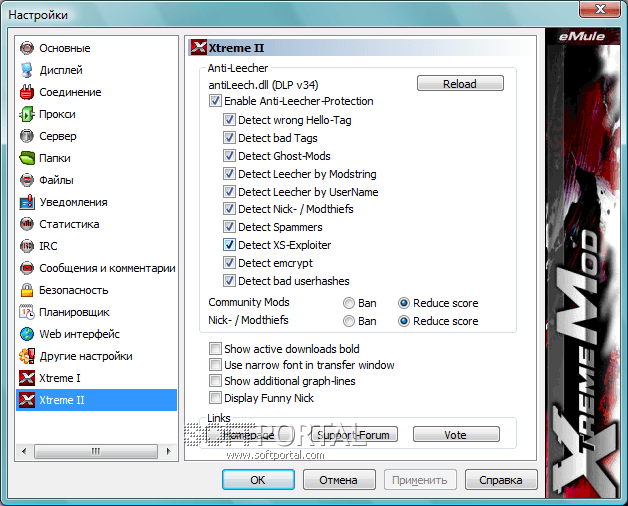Toggle Detect Leecher by Modstring checkbox
This screenshot has width=628, height=506.
coord(229,173)
